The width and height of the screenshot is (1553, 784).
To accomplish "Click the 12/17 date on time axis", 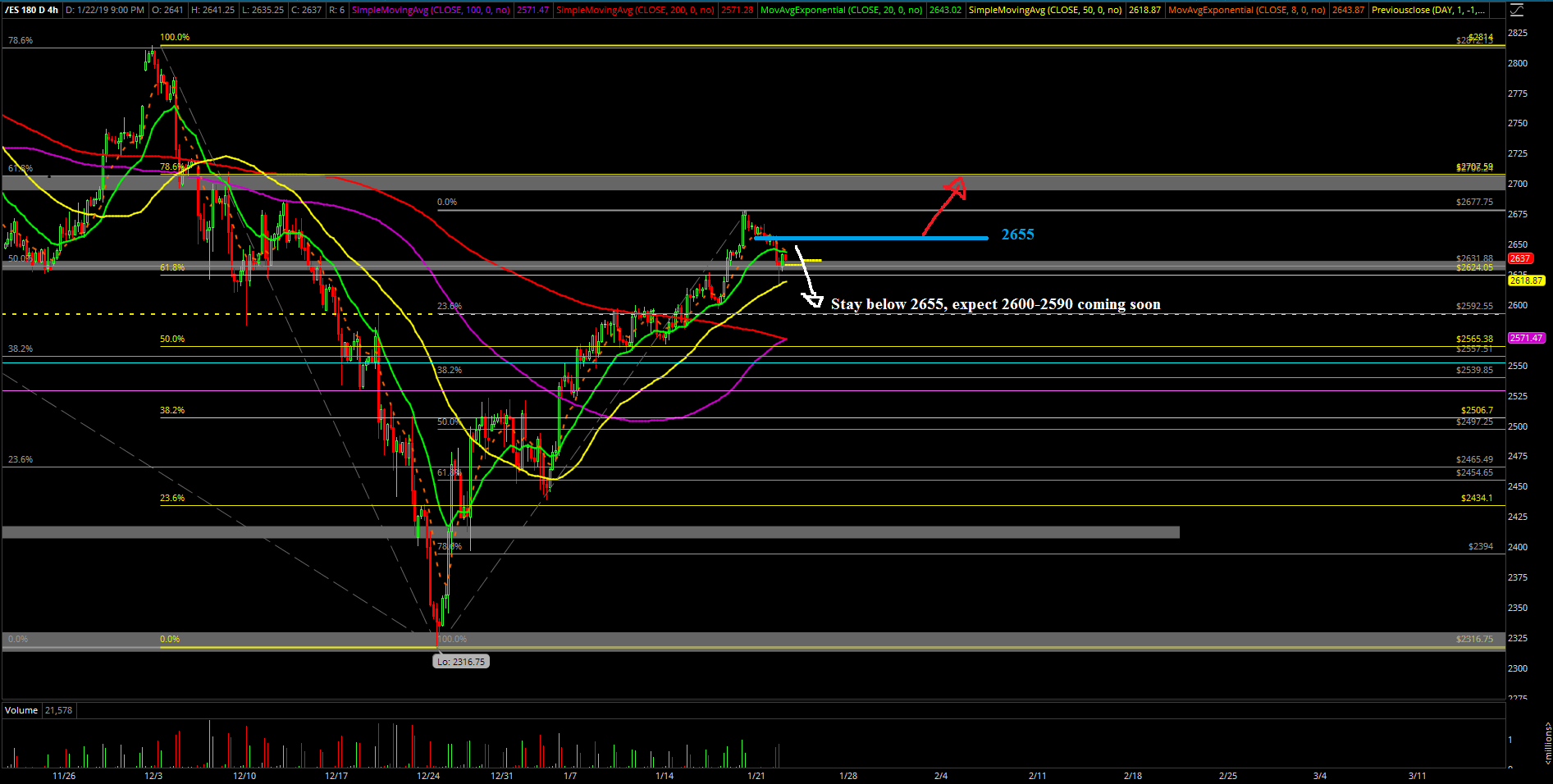I will coord(336,776).
